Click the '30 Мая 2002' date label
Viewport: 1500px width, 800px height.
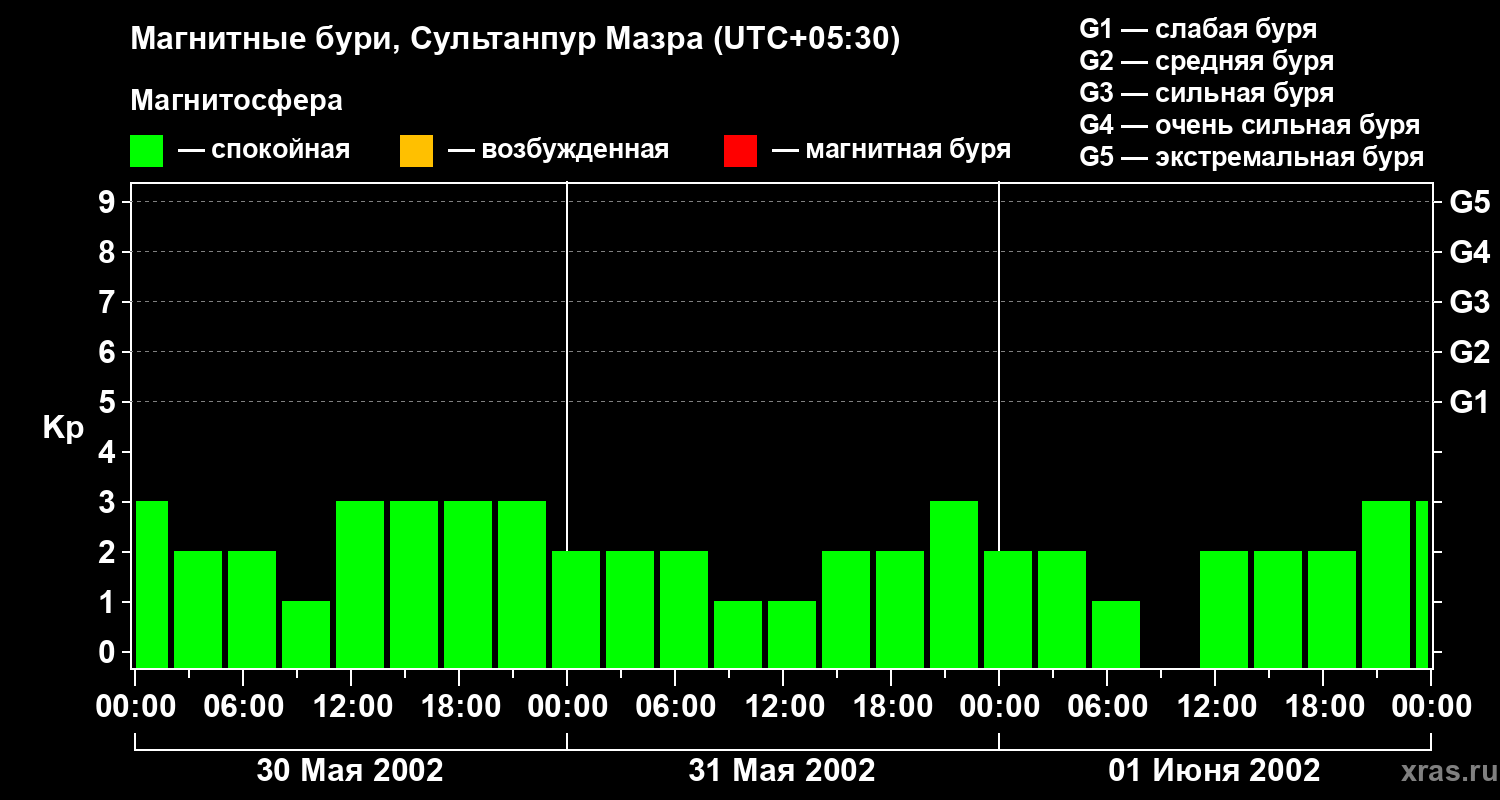click(x=350, y=771)
